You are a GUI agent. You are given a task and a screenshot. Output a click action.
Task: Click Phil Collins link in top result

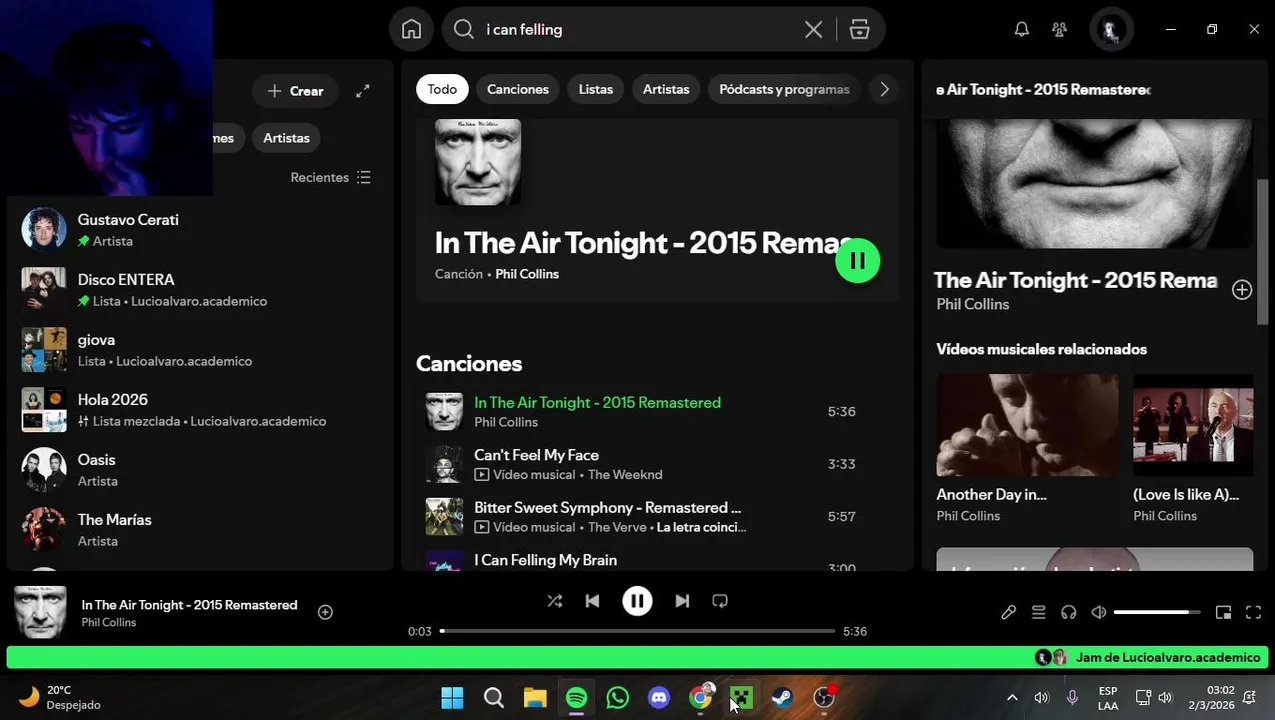click(527, 274)
